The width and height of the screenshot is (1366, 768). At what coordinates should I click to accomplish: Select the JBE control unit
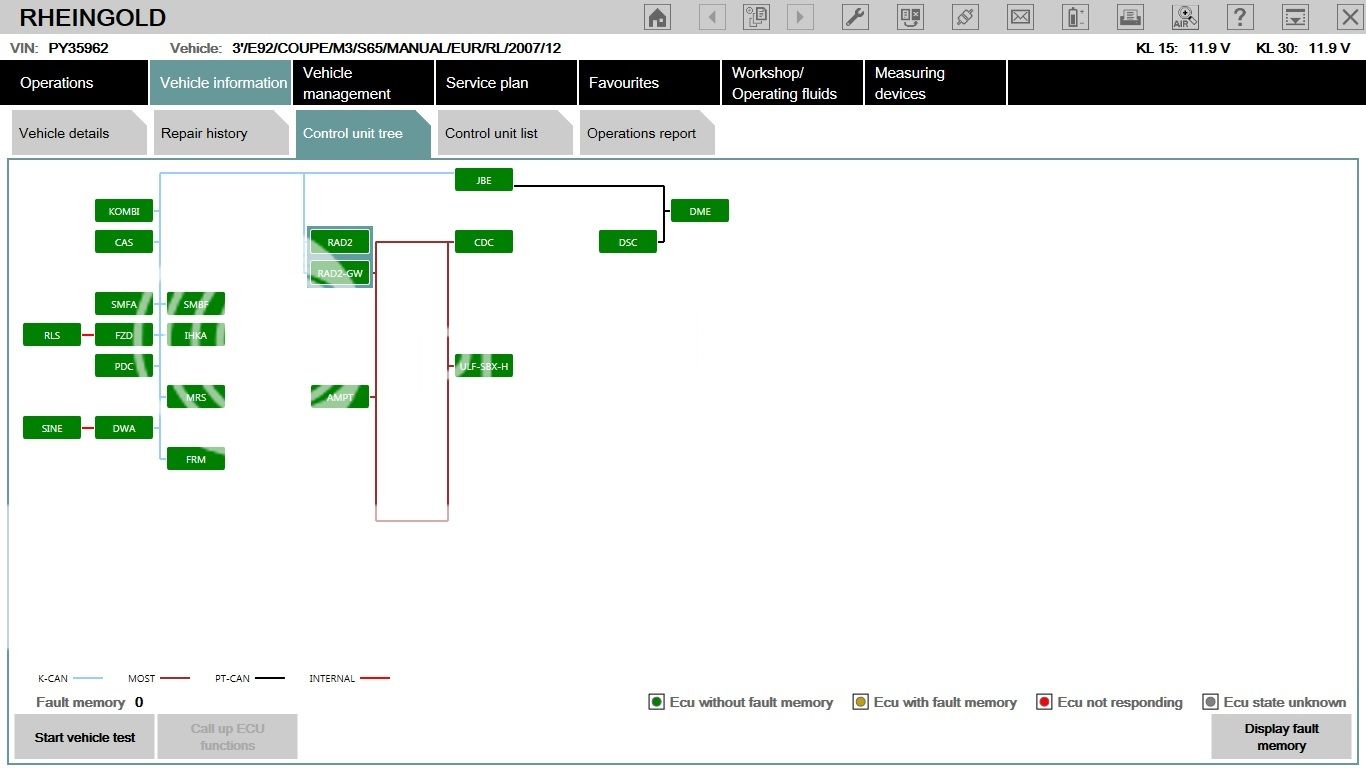484,180
